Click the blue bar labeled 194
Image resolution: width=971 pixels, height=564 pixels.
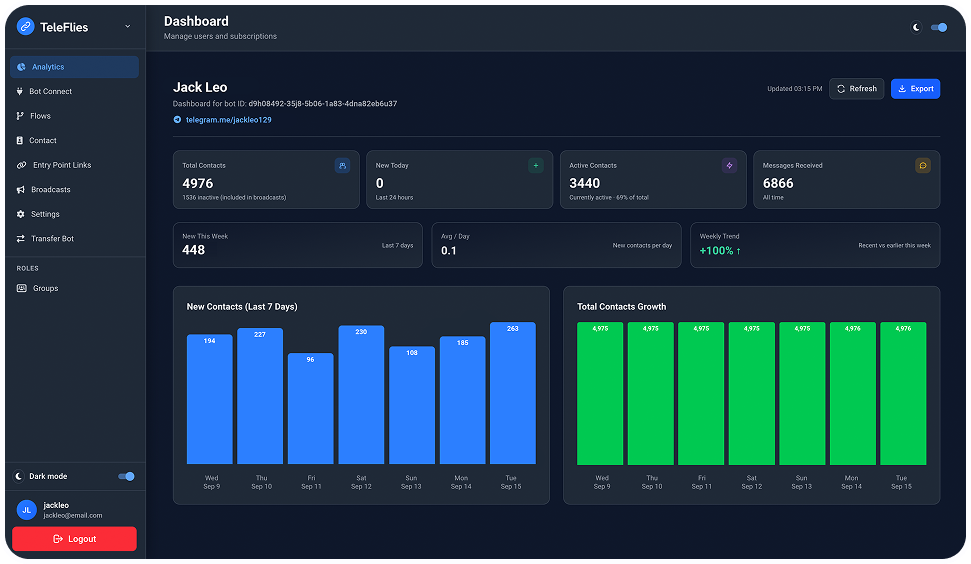(210, 399)
